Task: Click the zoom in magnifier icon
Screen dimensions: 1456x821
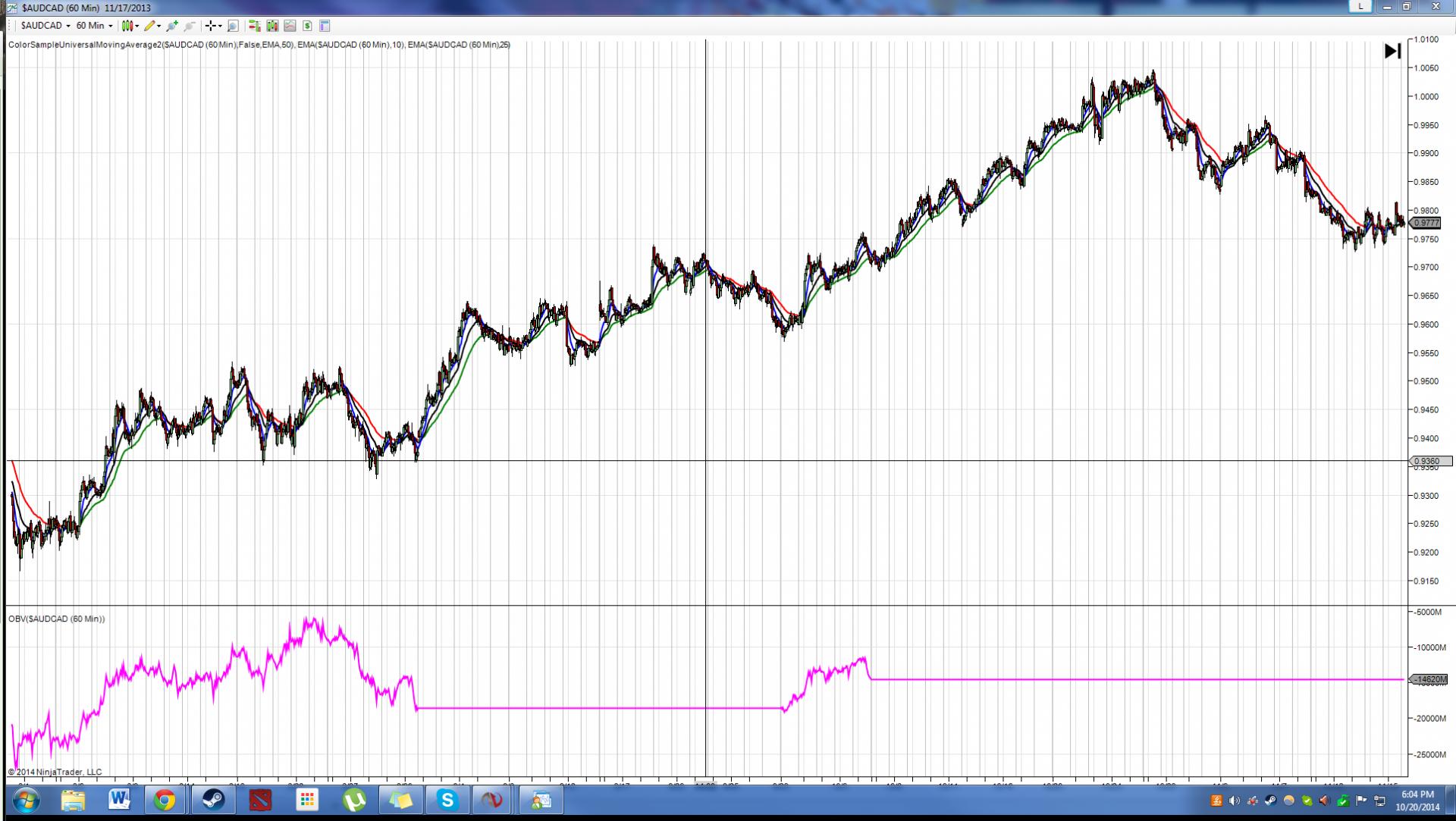Action: [x=172, y=26]
